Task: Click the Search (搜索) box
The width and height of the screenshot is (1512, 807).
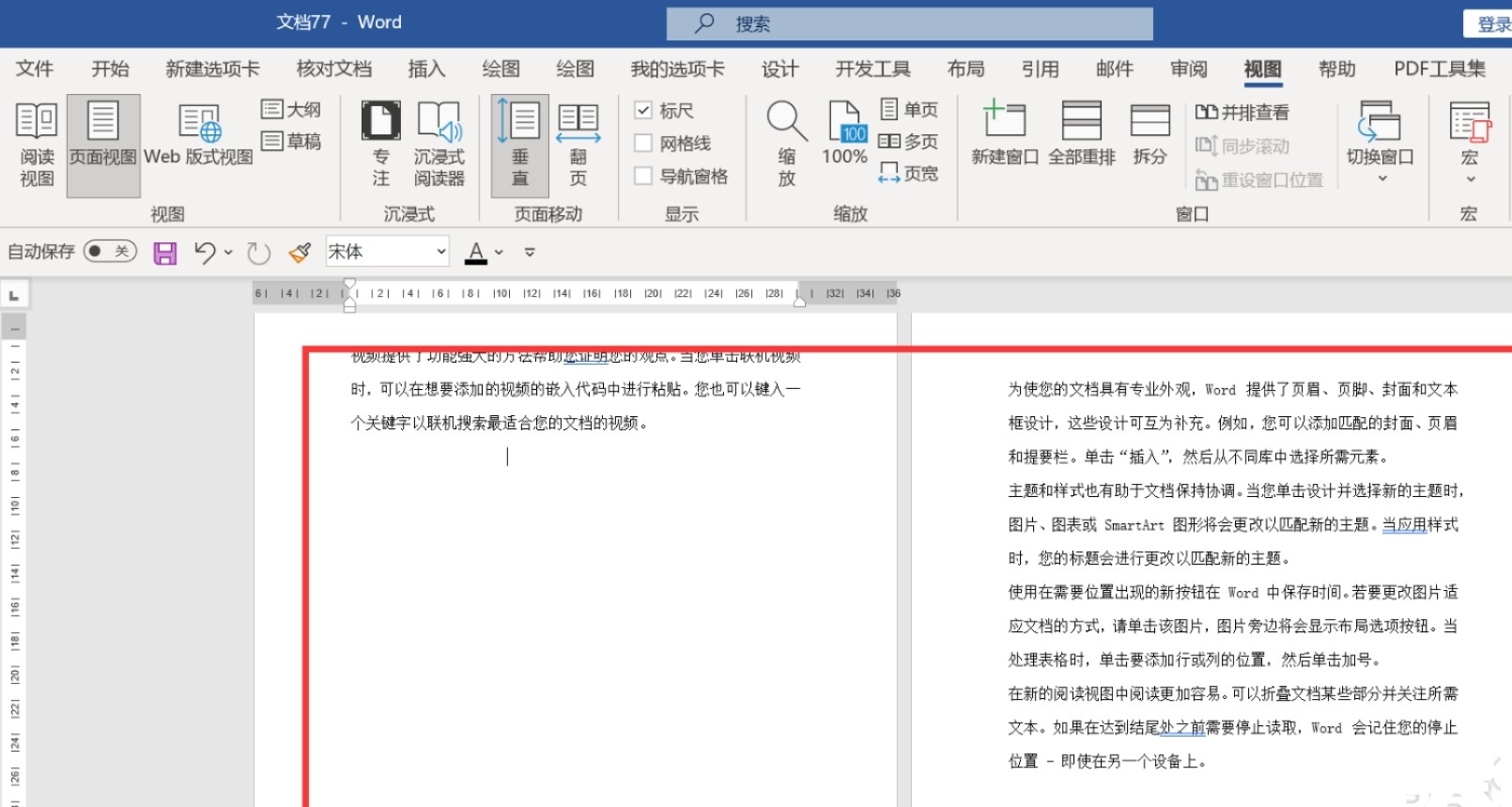Action: [x=910, y=23]
